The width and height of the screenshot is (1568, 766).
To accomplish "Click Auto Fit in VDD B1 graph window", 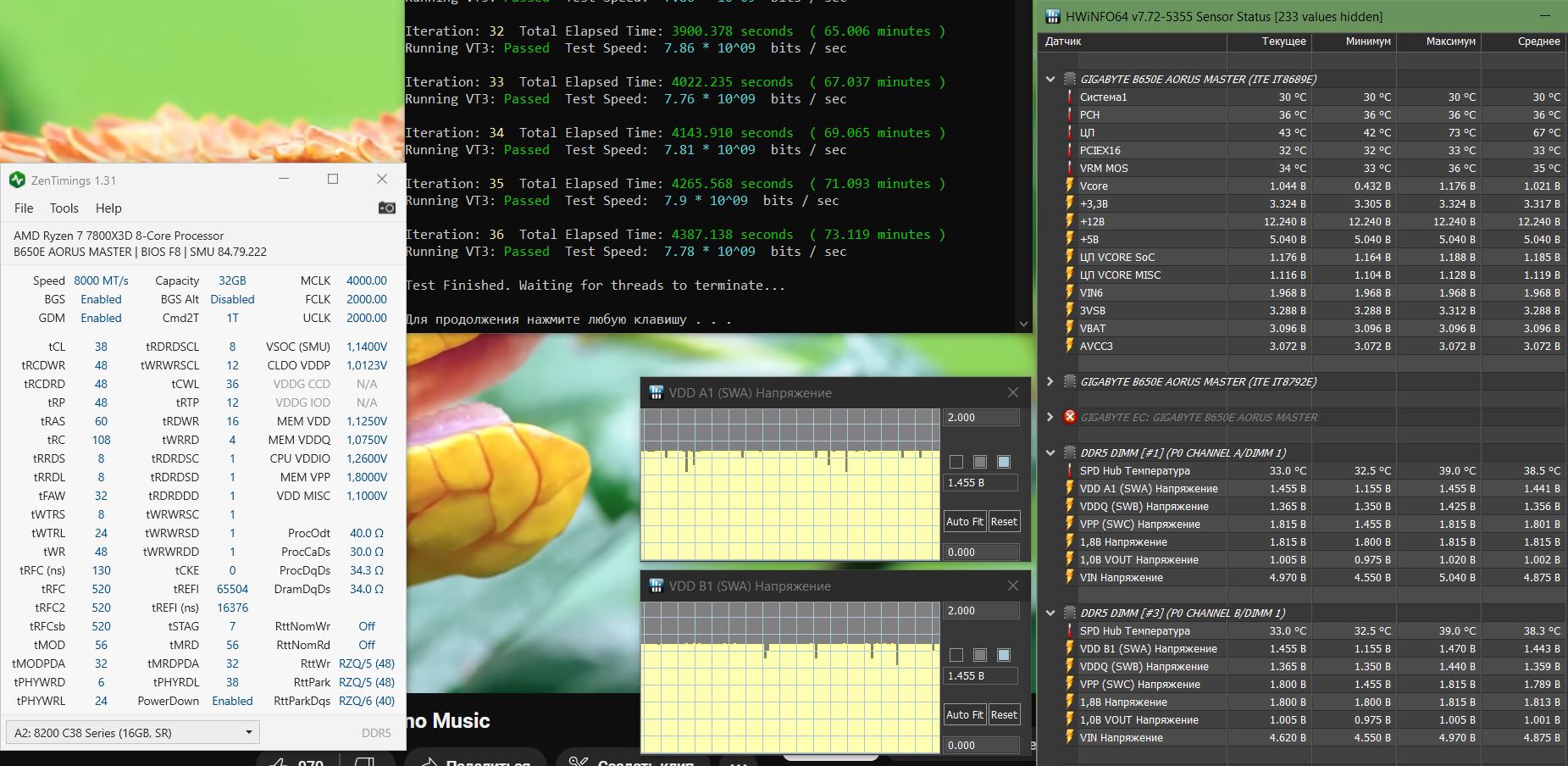I will point(965,714).
